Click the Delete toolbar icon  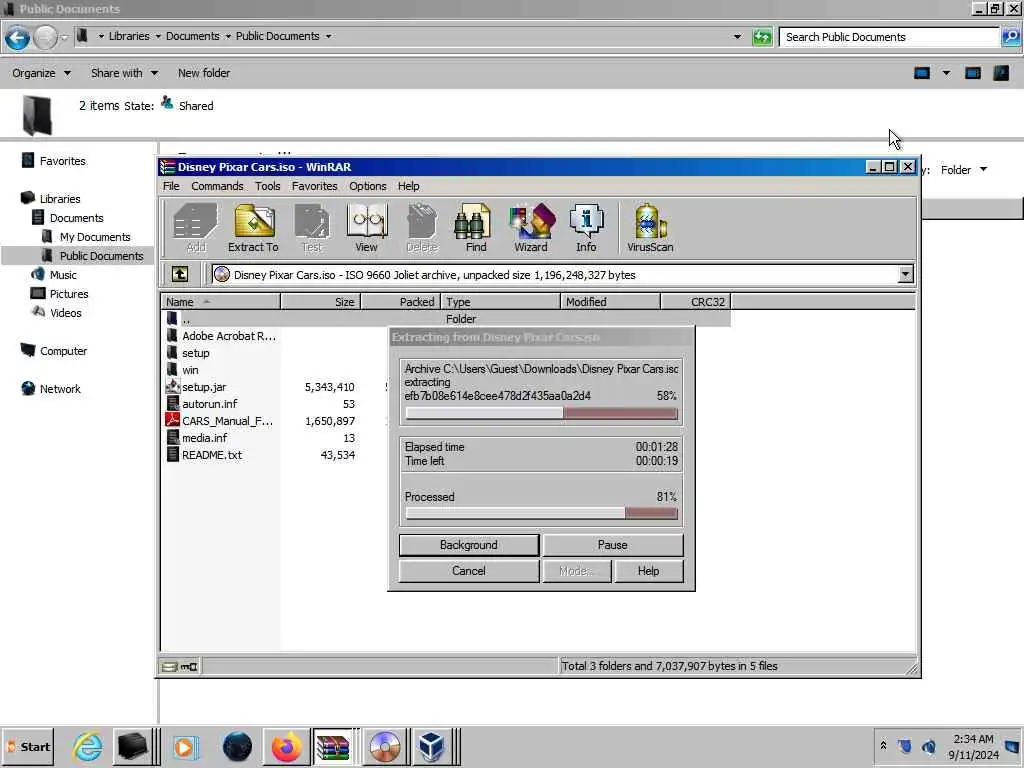click(x=422, y=228)
